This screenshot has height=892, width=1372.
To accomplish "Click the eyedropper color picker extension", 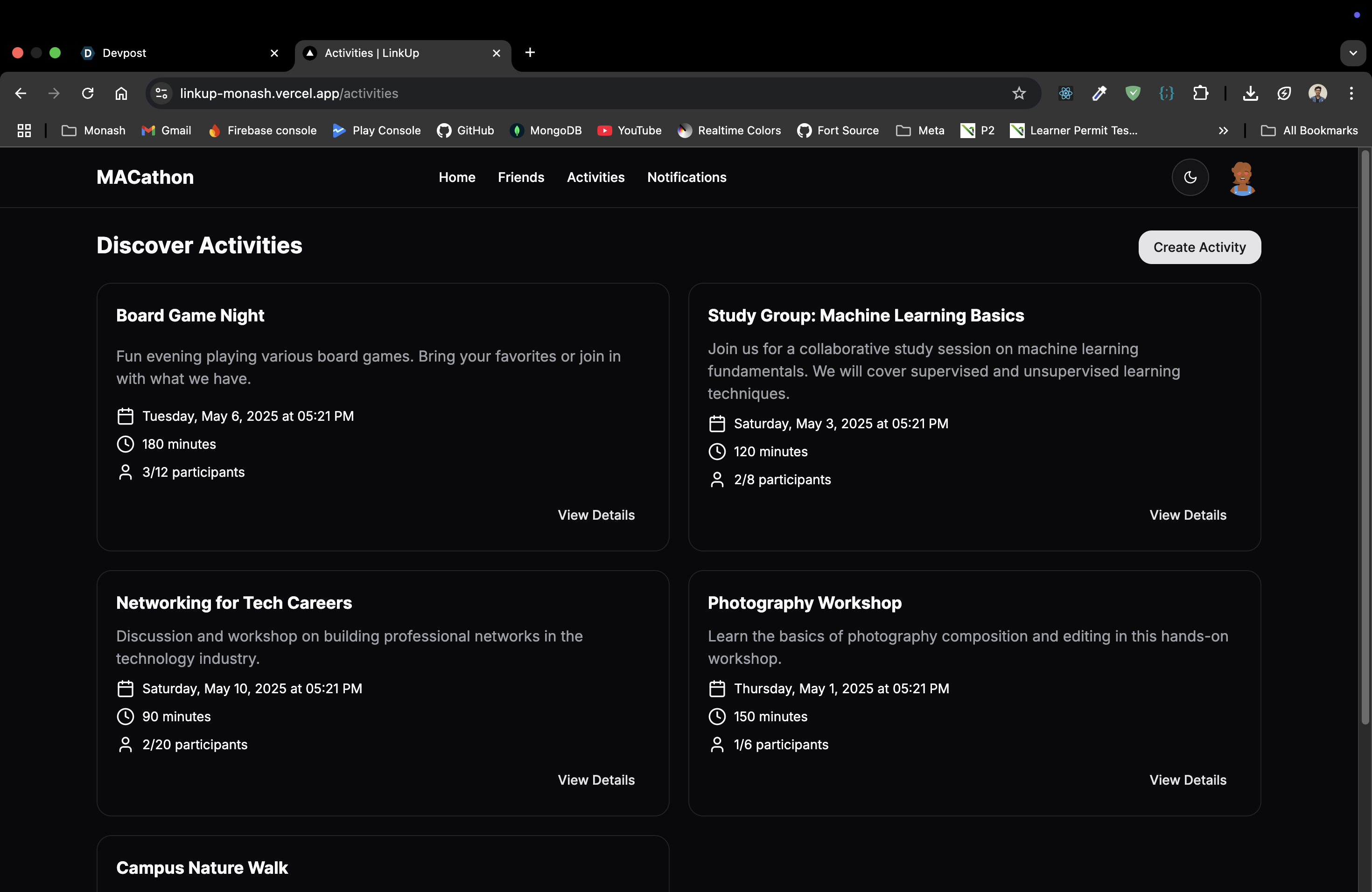I will [1099, 93].
